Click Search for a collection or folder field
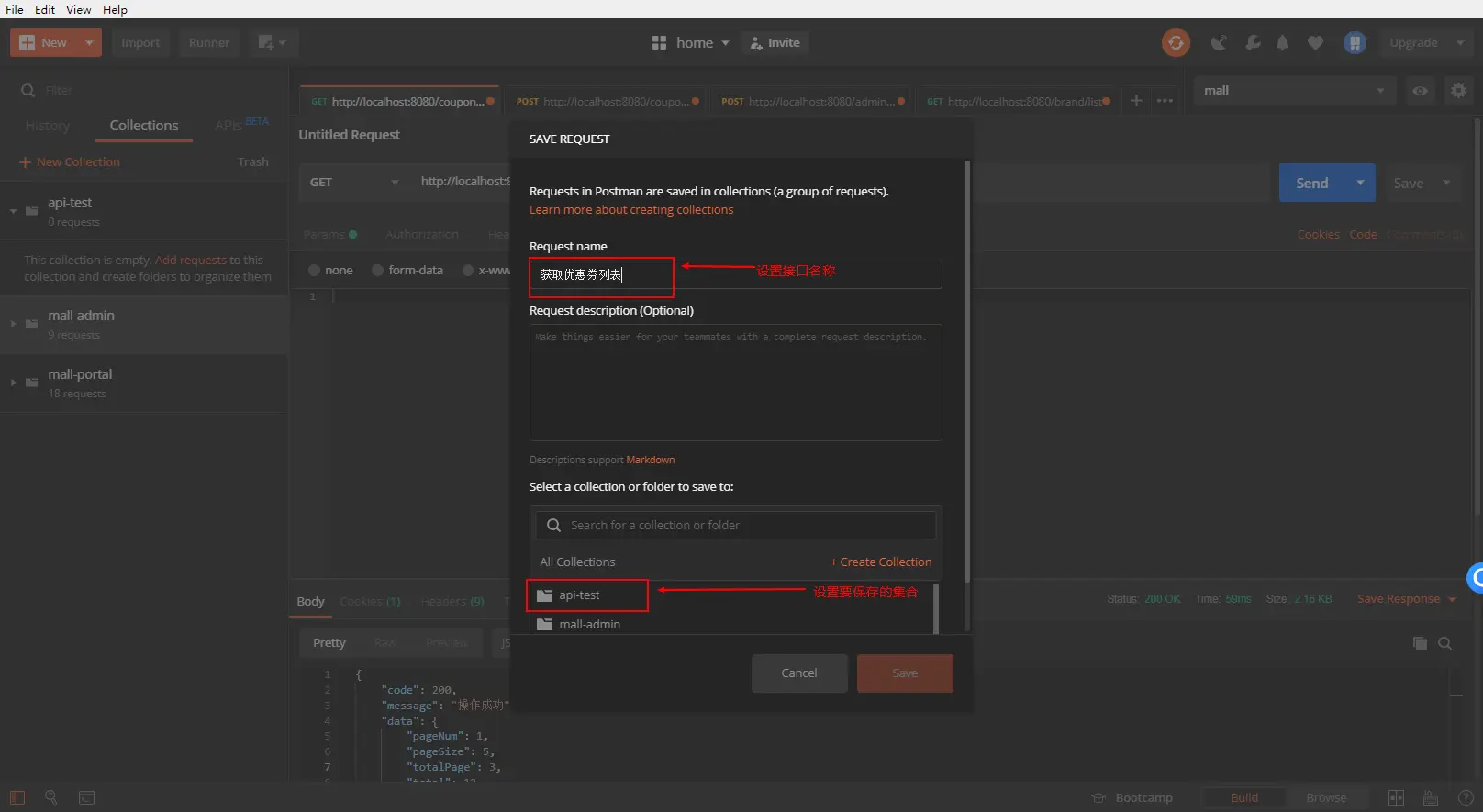Screen dimensions: 1483x812 point(736,526)
